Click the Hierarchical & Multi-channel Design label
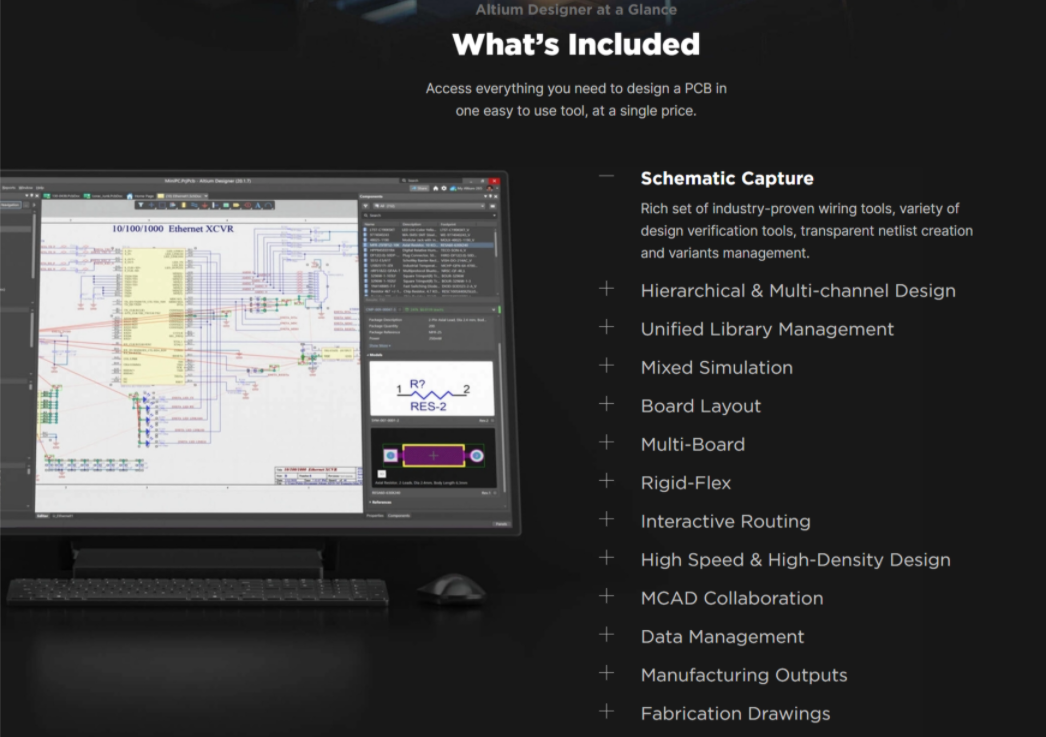 pyautogui.click(x=798, y=291)
